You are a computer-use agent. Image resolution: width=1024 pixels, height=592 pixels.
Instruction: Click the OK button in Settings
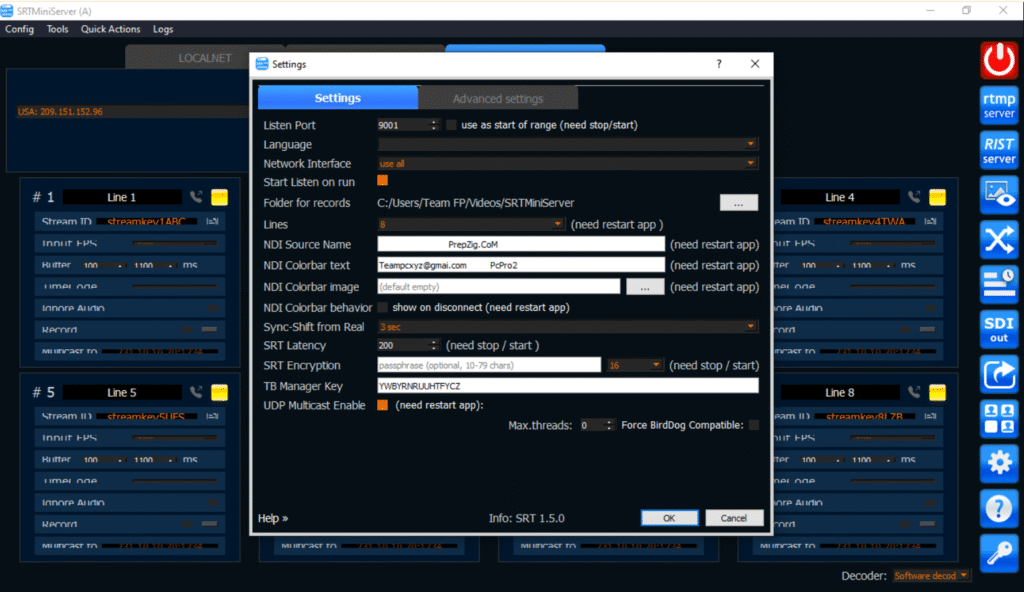pos(669,518)
